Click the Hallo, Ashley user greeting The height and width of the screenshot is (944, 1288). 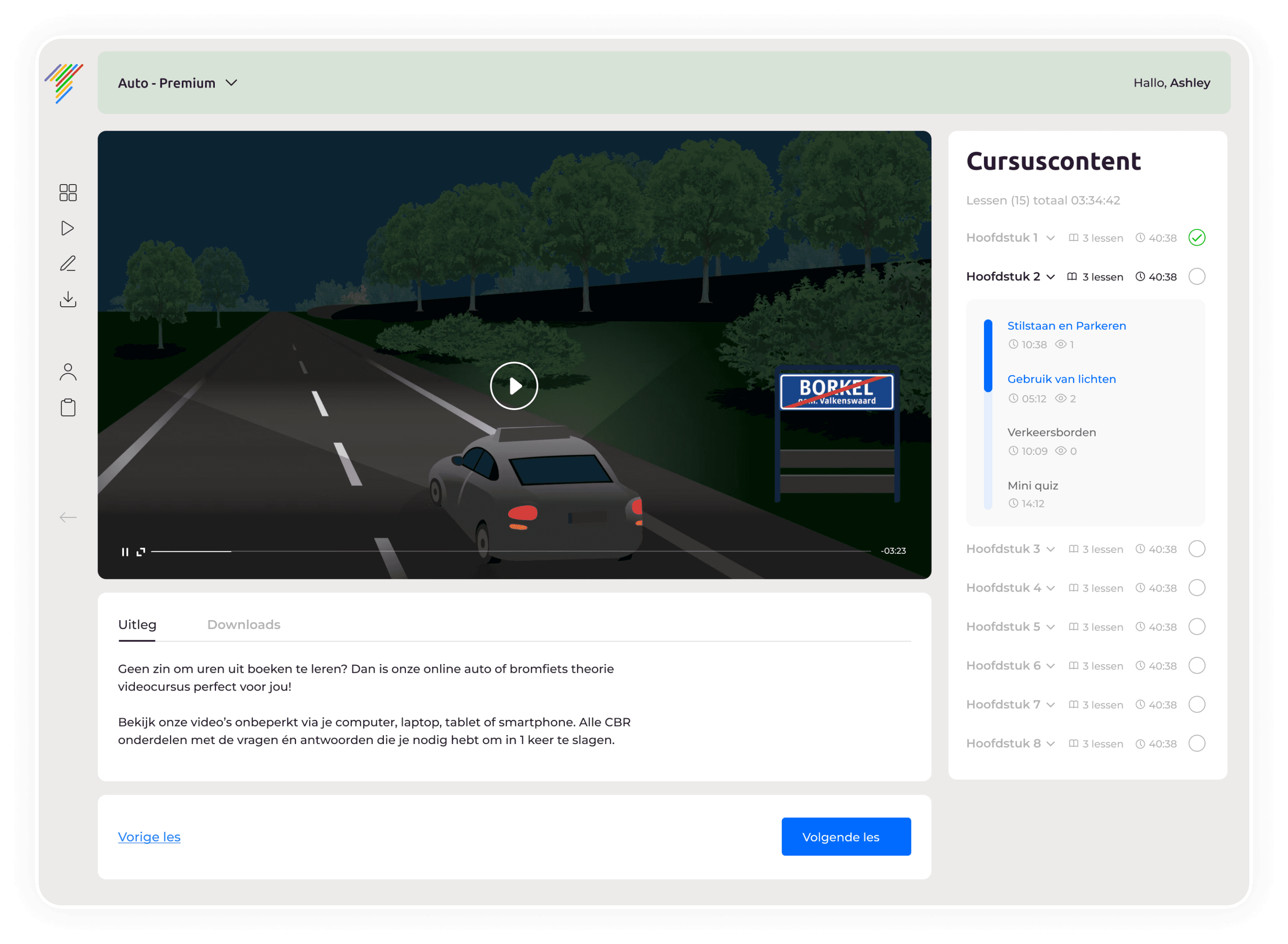point(1172,83)
